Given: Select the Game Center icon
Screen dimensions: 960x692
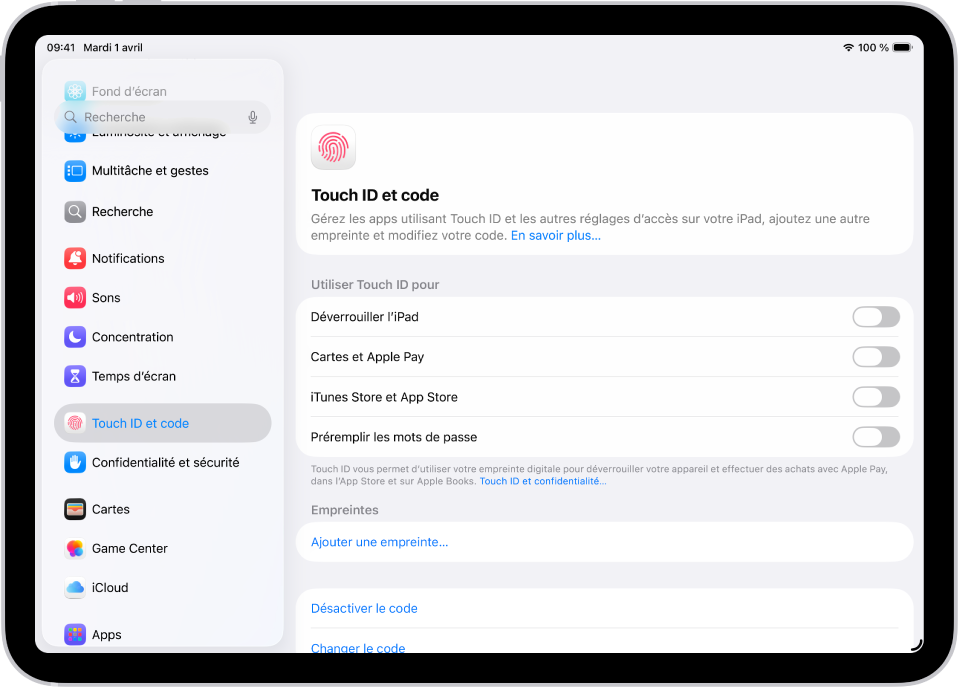Looking at the screenshot, I should click(x=75, y=548).
